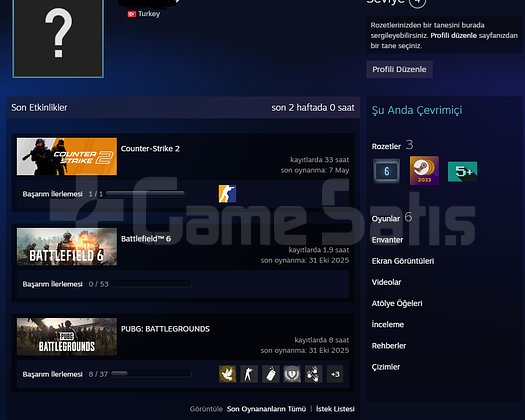Open the İstek Listesi link

[335, 409]
